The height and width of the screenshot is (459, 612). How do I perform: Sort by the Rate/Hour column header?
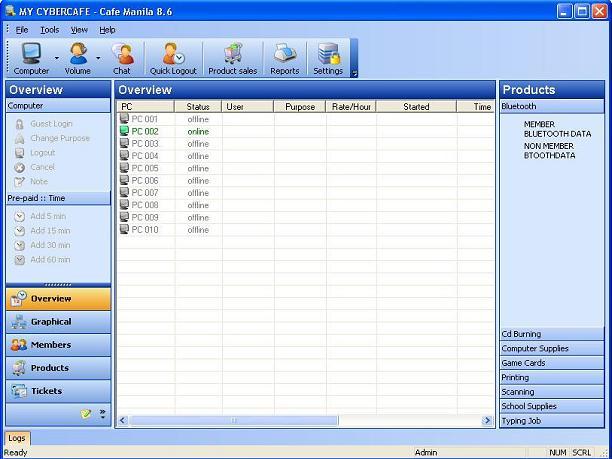click(351, 107)
